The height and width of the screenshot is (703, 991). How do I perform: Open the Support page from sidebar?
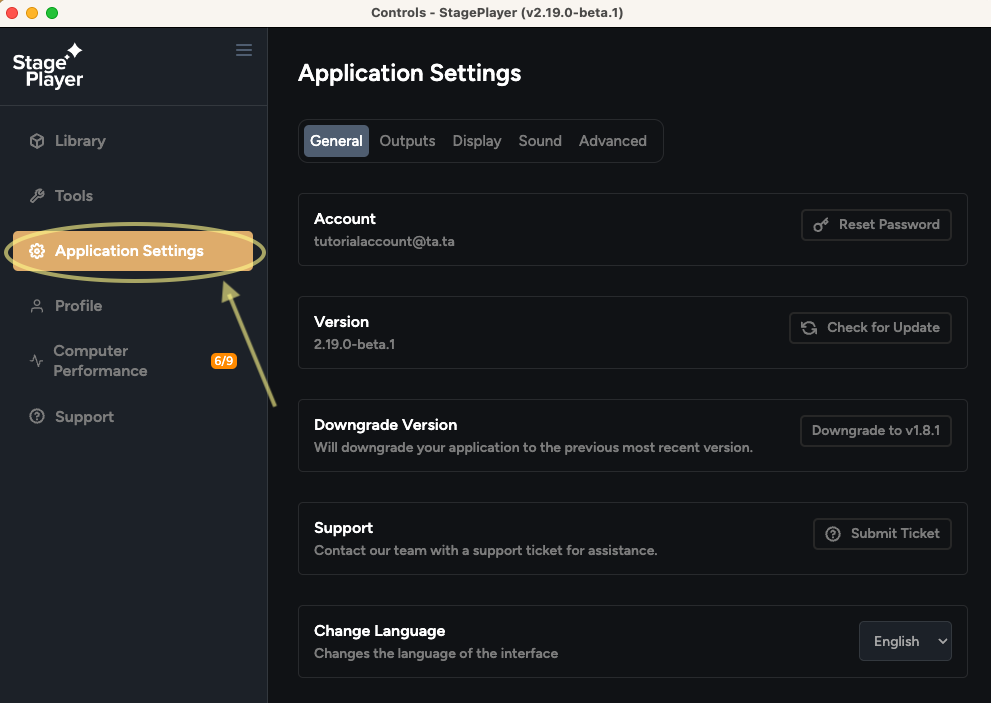(x=133, y=417)
